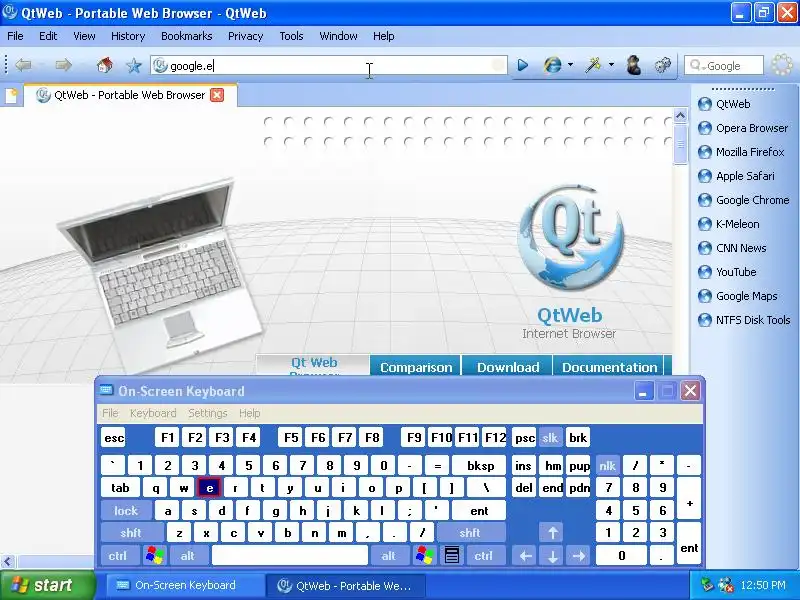800x600 pixels.
Task: Open a new tab with page icon
Action: pos(11,95)
